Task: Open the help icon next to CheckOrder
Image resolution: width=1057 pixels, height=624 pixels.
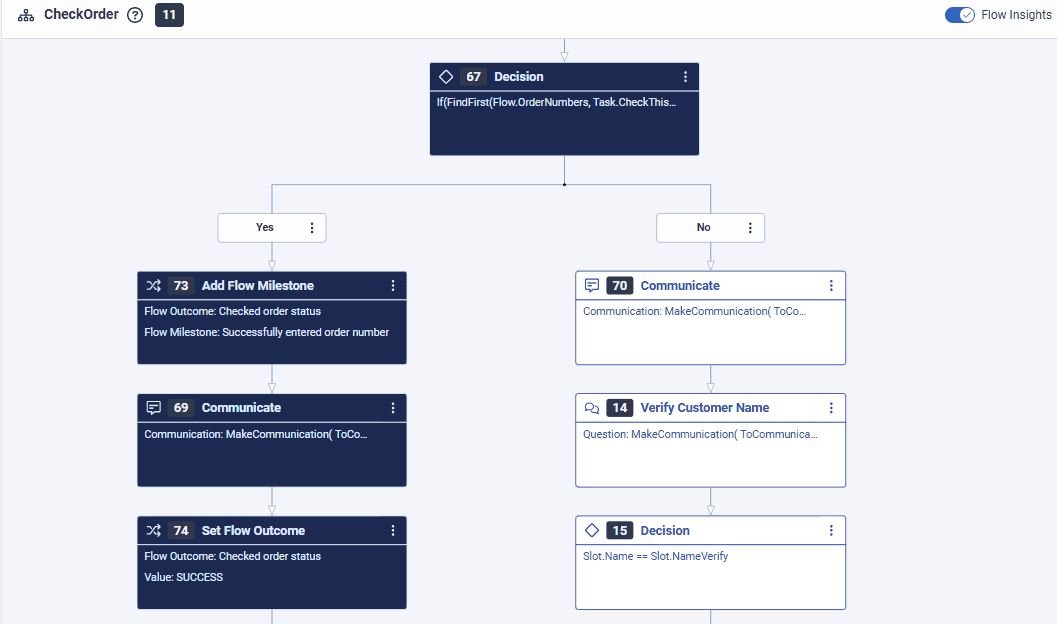Action: tap(135, 15)
